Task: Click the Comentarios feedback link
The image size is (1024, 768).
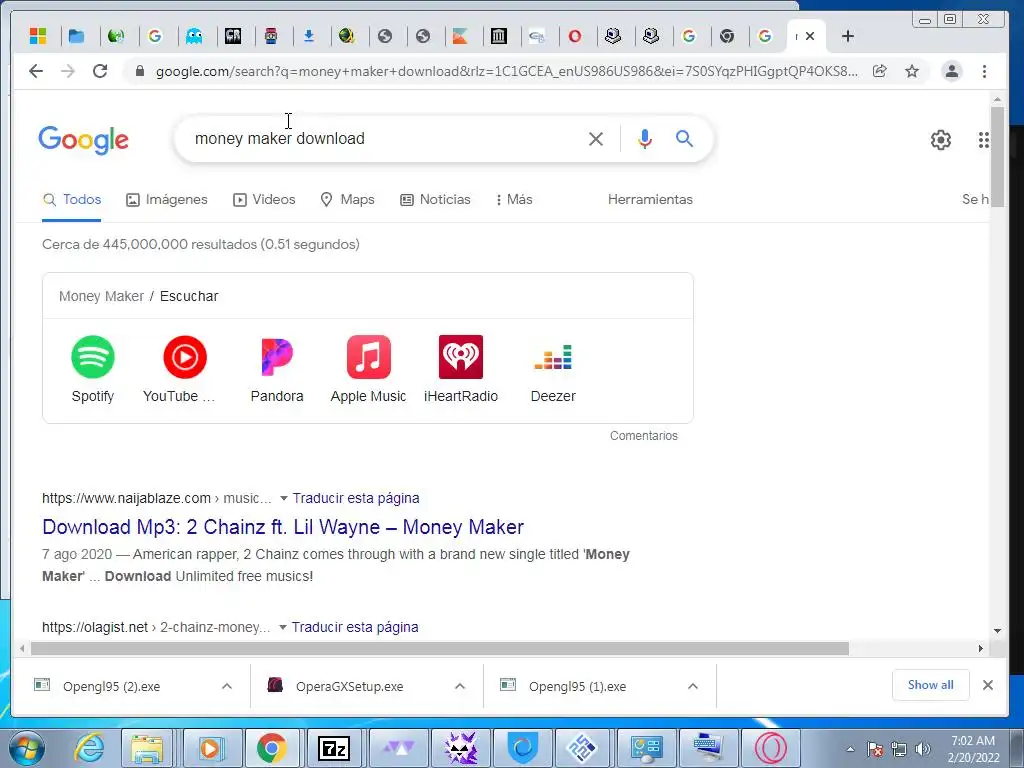Action: point(643,436)
